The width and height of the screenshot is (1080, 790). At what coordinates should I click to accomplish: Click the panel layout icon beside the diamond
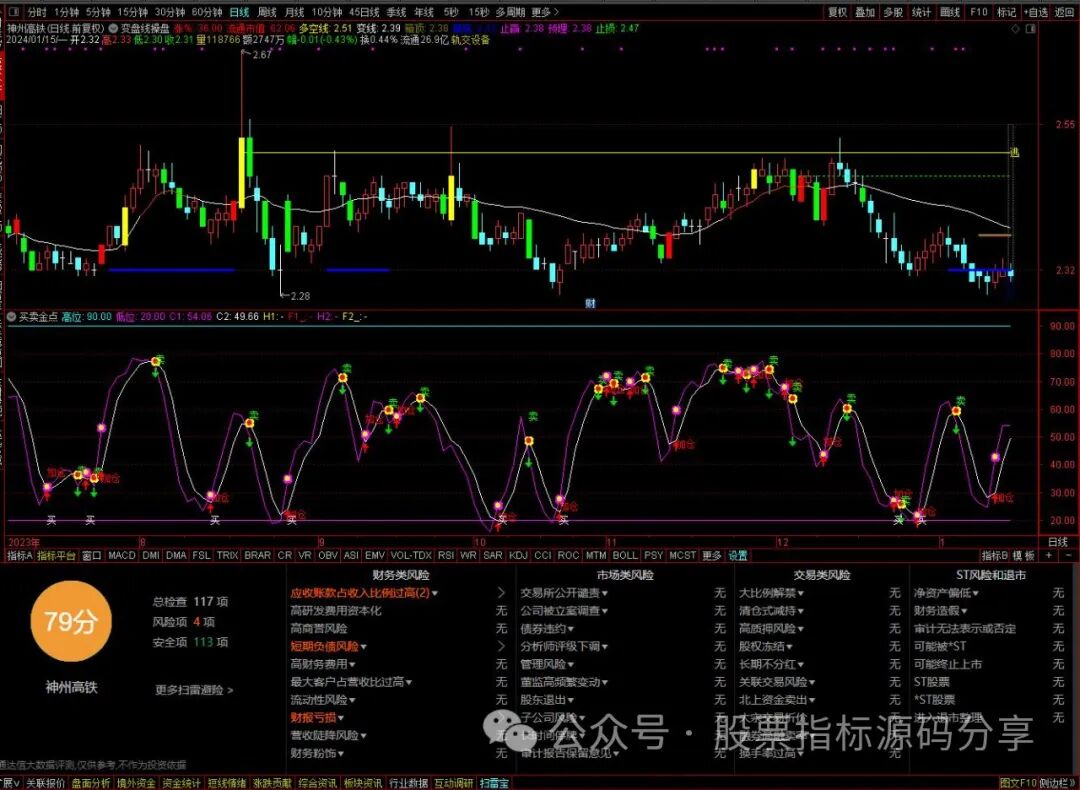[1030, 29]
